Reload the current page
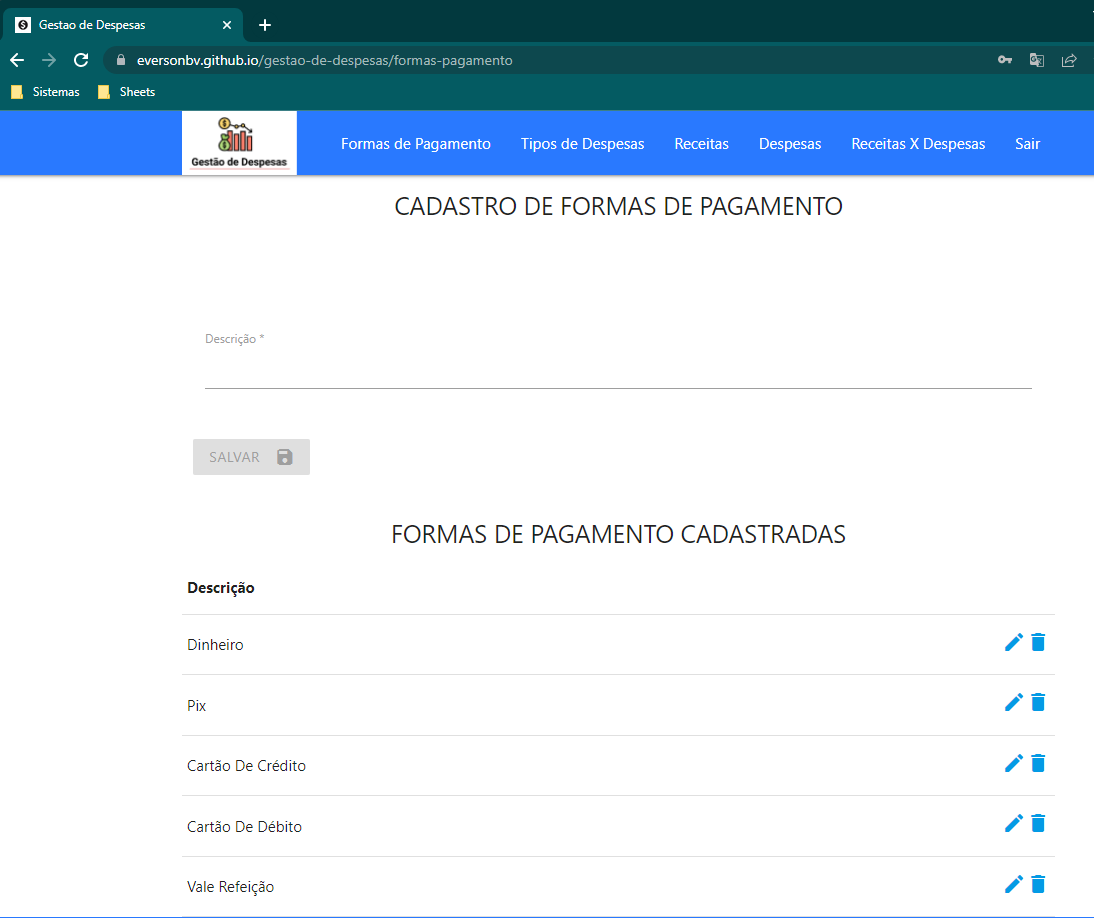 click(x=80, y=59)
